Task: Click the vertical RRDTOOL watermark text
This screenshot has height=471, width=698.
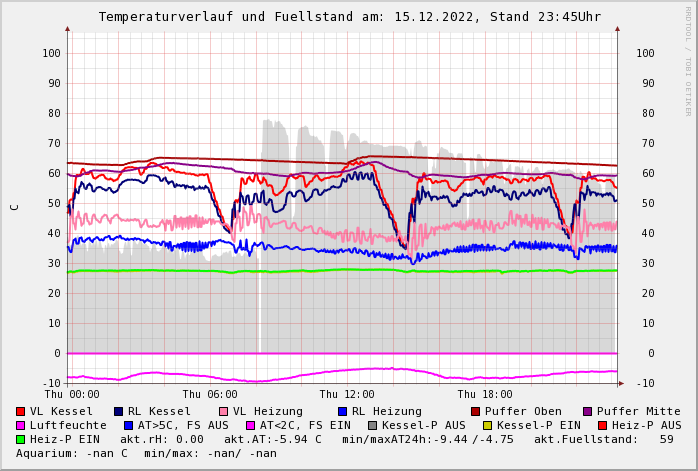Action: 687,60
